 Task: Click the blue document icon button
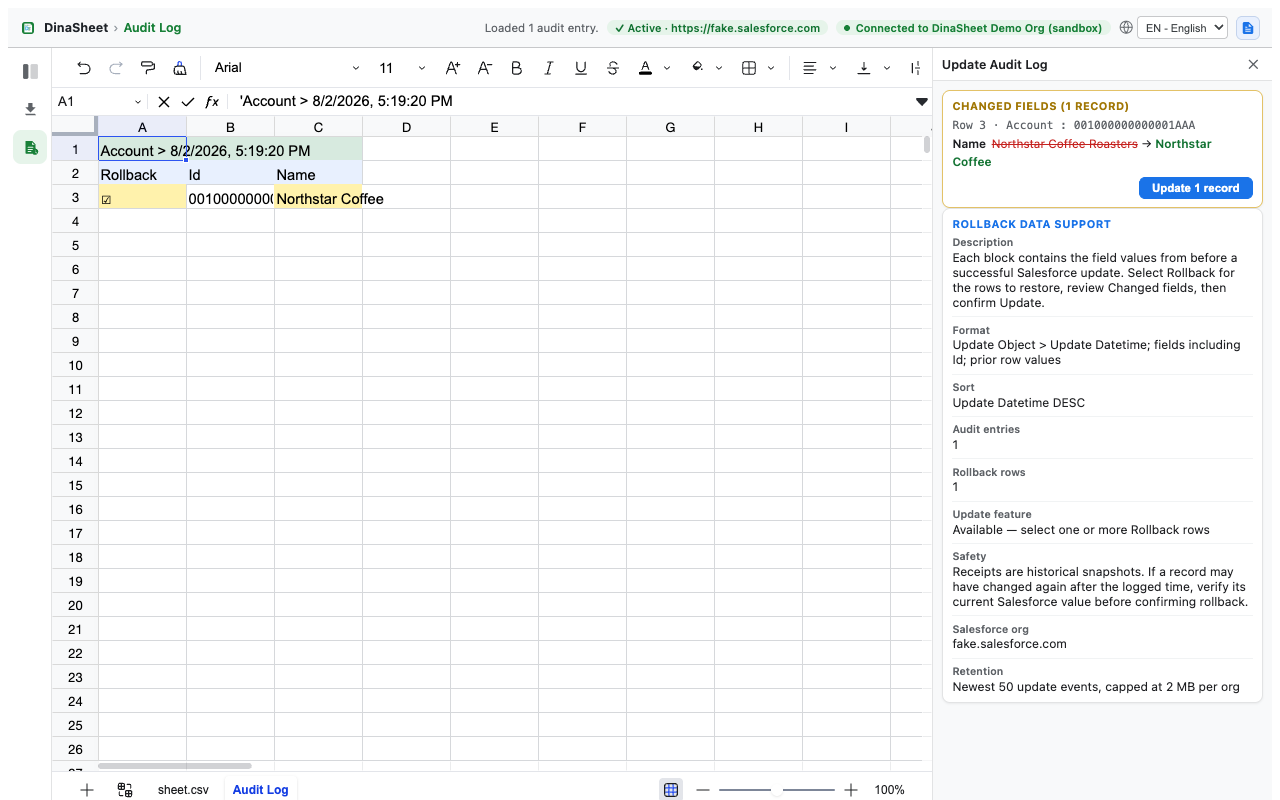[x=1247, y=28]
